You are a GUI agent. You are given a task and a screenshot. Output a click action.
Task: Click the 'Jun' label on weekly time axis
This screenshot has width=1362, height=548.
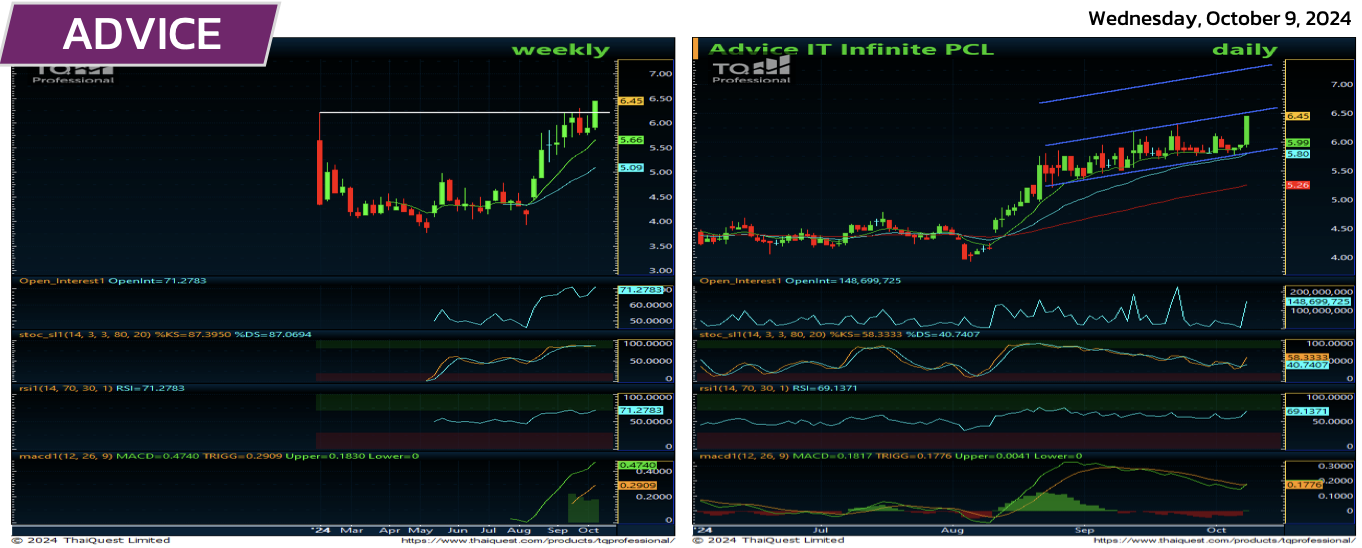tap(457, 530)
